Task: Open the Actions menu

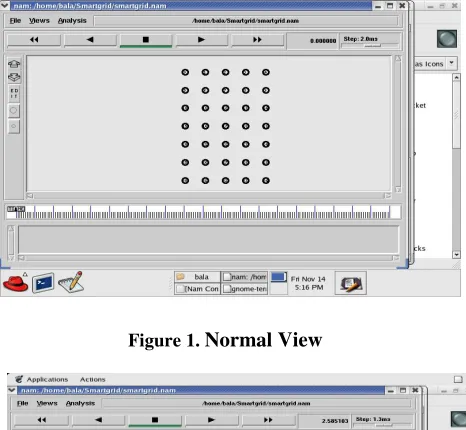Action: coord(92,379)
